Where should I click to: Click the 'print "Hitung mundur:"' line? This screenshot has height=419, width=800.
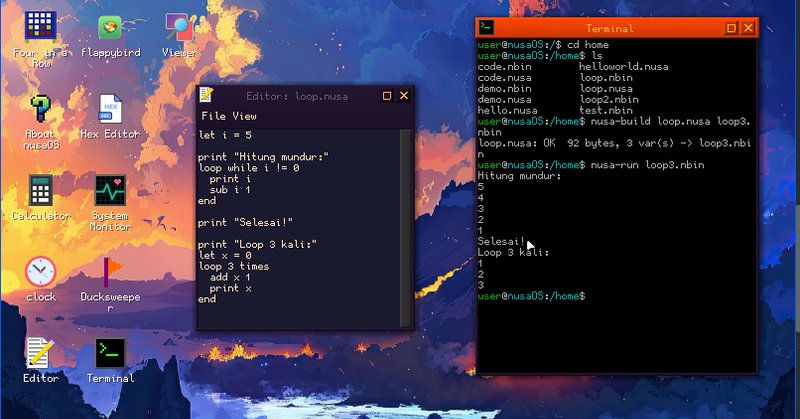click(263, 157)
